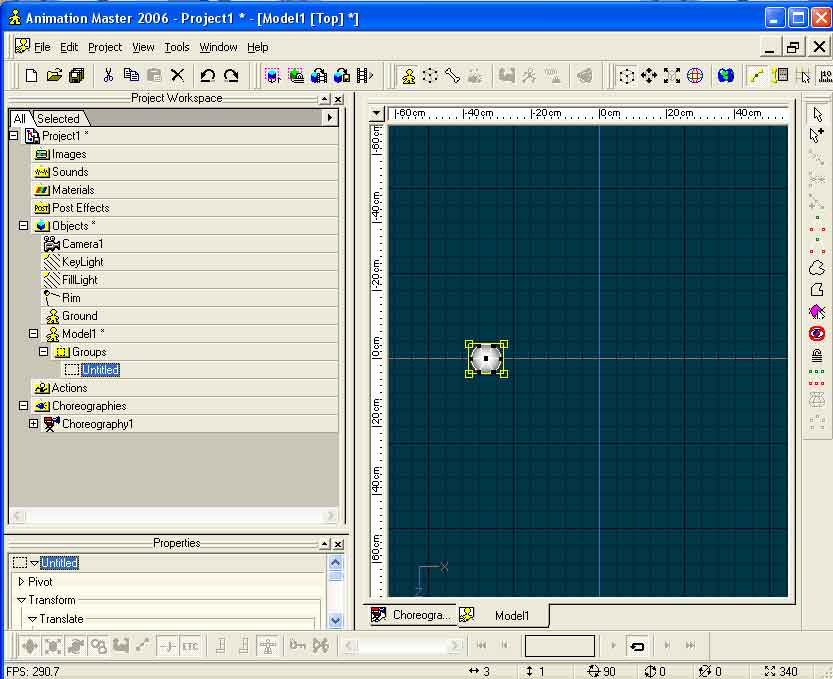Toggle Modeling mode yellow figure button
The width and height of the screenshot is (833, 679).
408,75
